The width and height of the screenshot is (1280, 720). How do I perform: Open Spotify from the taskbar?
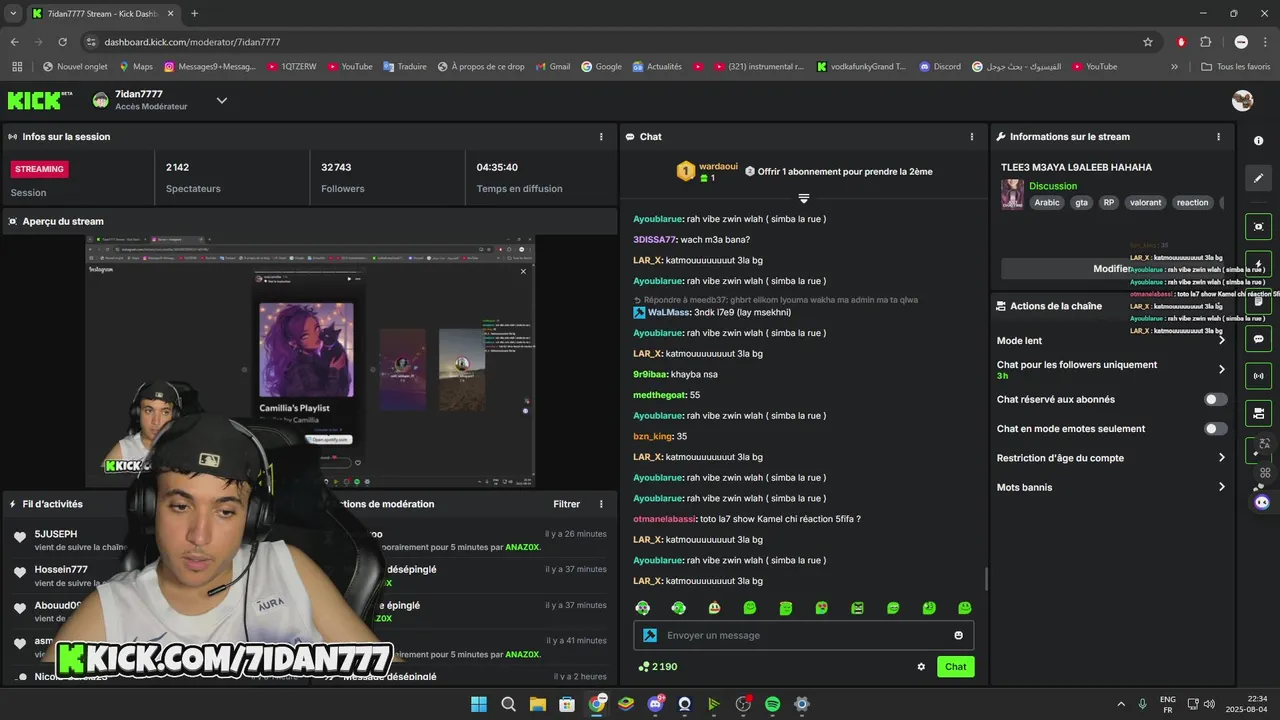click(772, 704)
